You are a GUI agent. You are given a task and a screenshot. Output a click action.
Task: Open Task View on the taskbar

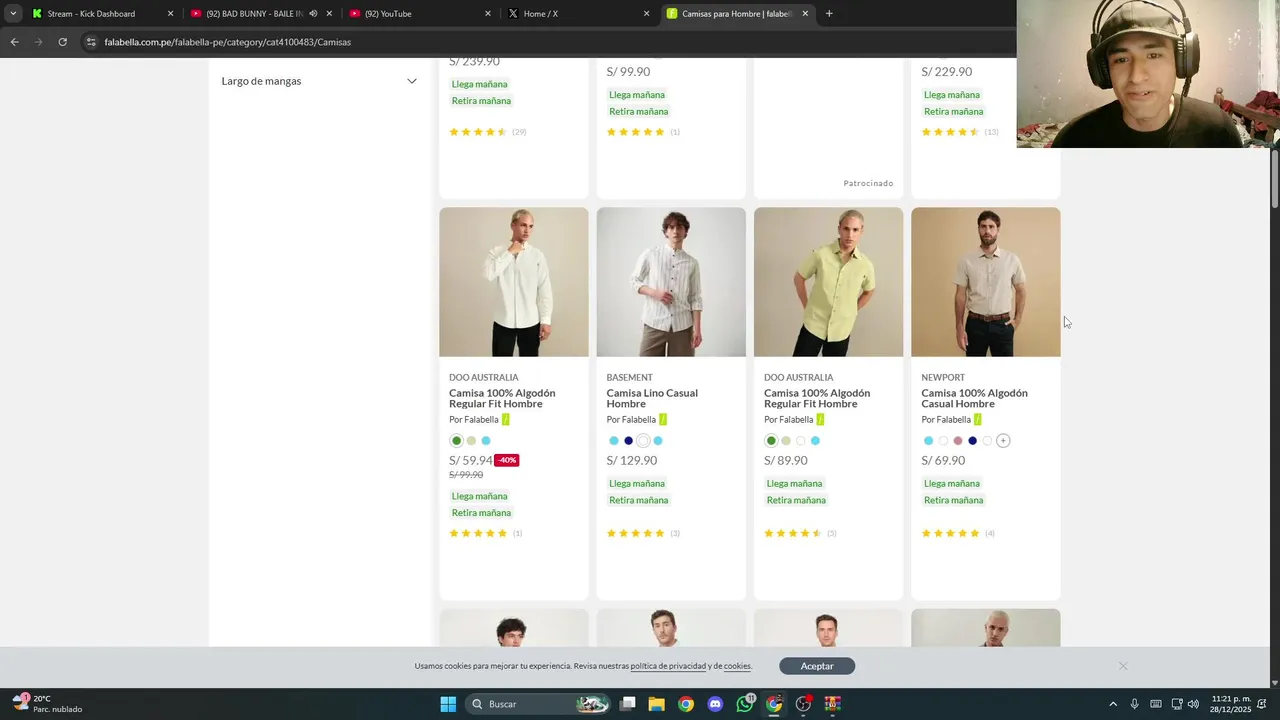tap(628, 704)
